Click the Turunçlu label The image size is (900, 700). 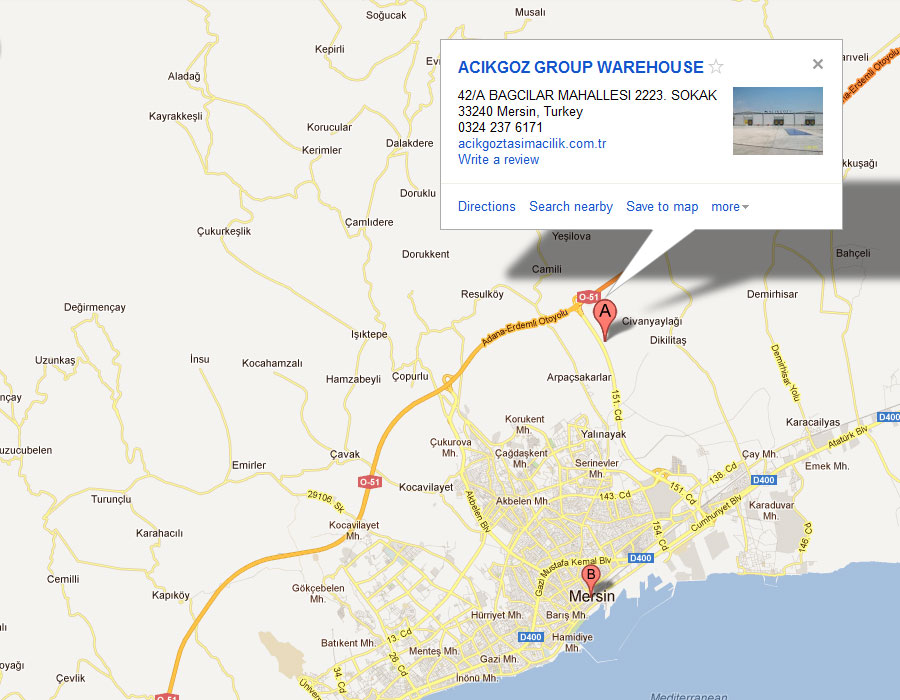coord(111,499)
